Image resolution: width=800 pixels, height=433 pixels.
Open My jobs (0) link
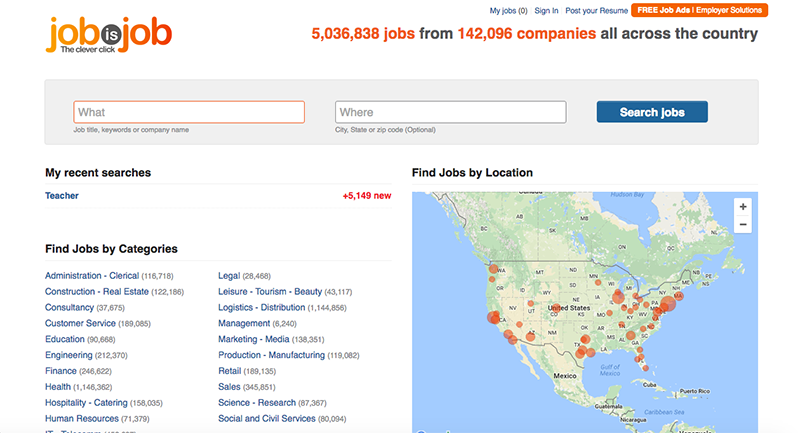508,10
